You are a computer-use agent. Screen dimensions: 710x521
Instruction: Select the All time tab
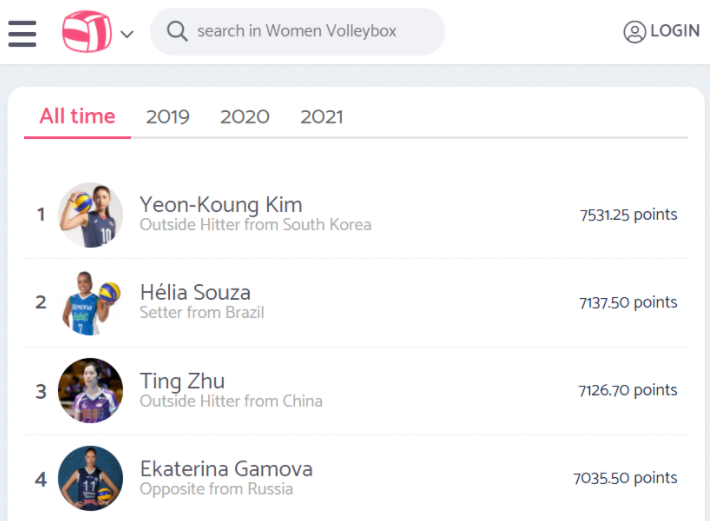tap(77, 117)
